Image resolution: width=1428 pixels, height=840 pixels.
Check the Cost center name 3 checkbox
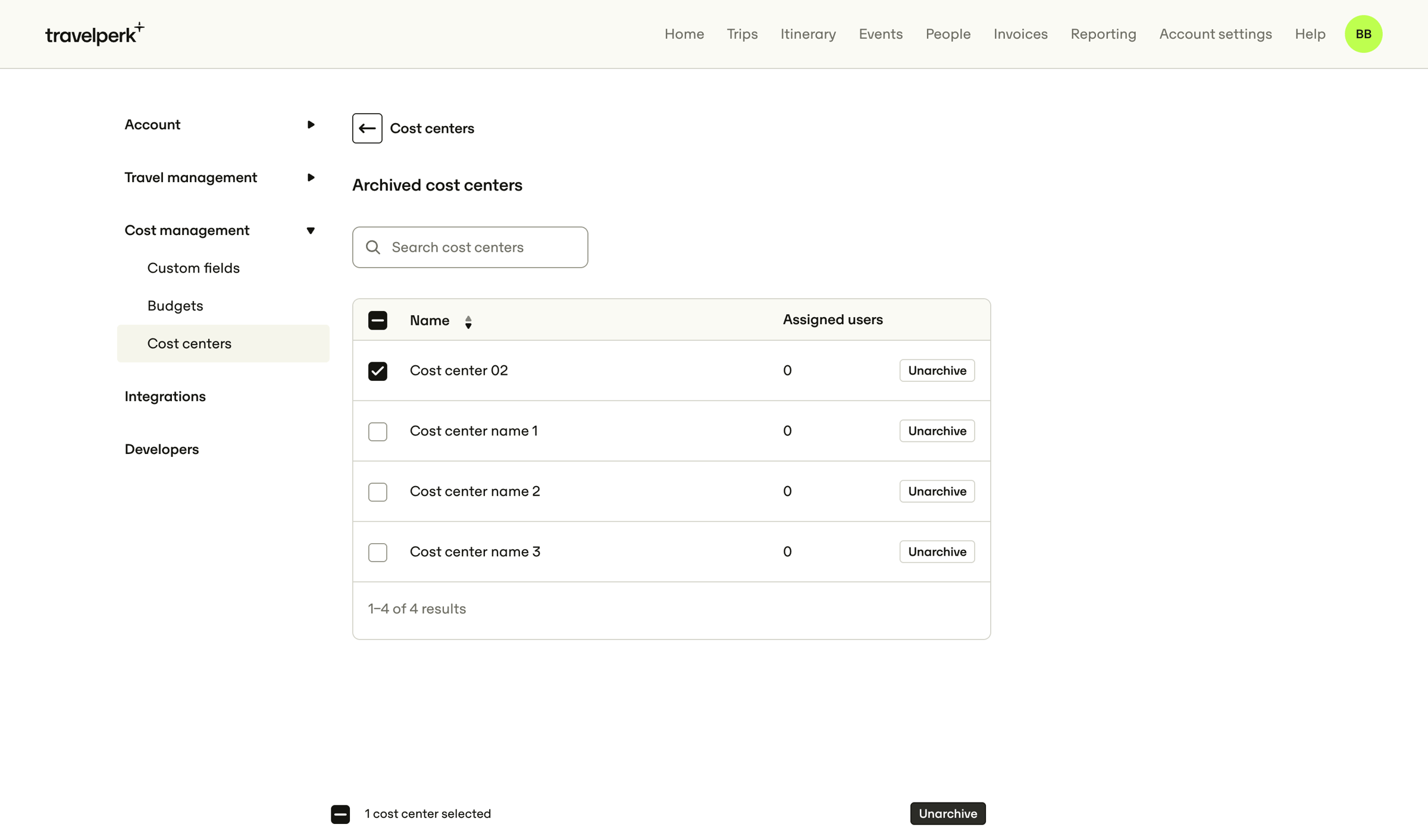coord(378,552)
